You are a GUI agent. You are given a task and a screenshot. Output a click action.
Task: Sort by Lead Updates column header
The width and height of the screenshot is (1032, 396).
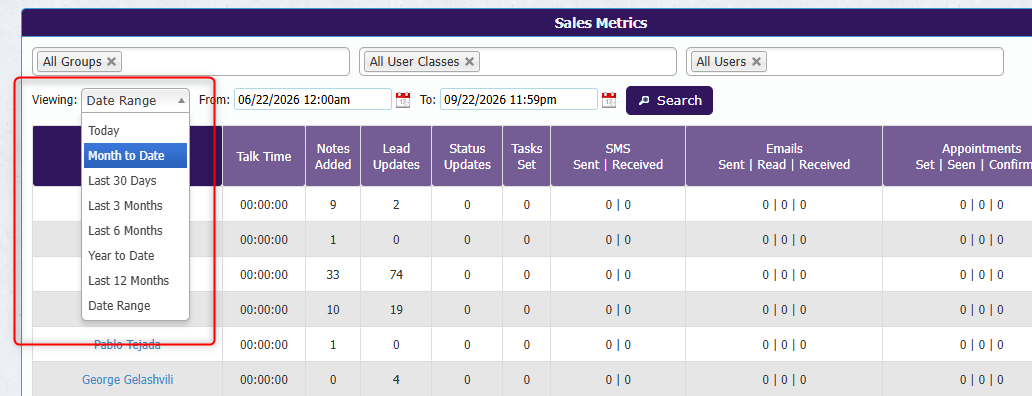[x=396, y=157]
